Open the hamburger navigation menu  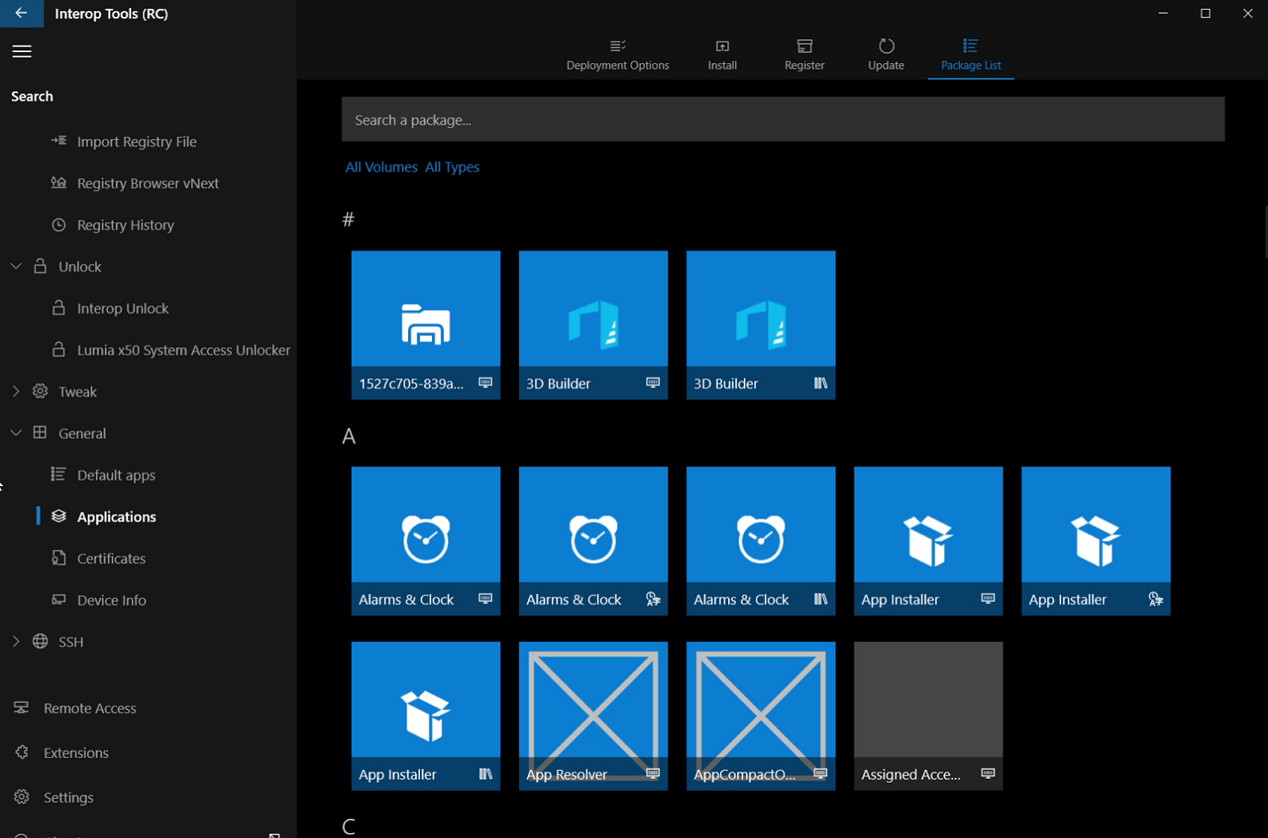(21, 52)
